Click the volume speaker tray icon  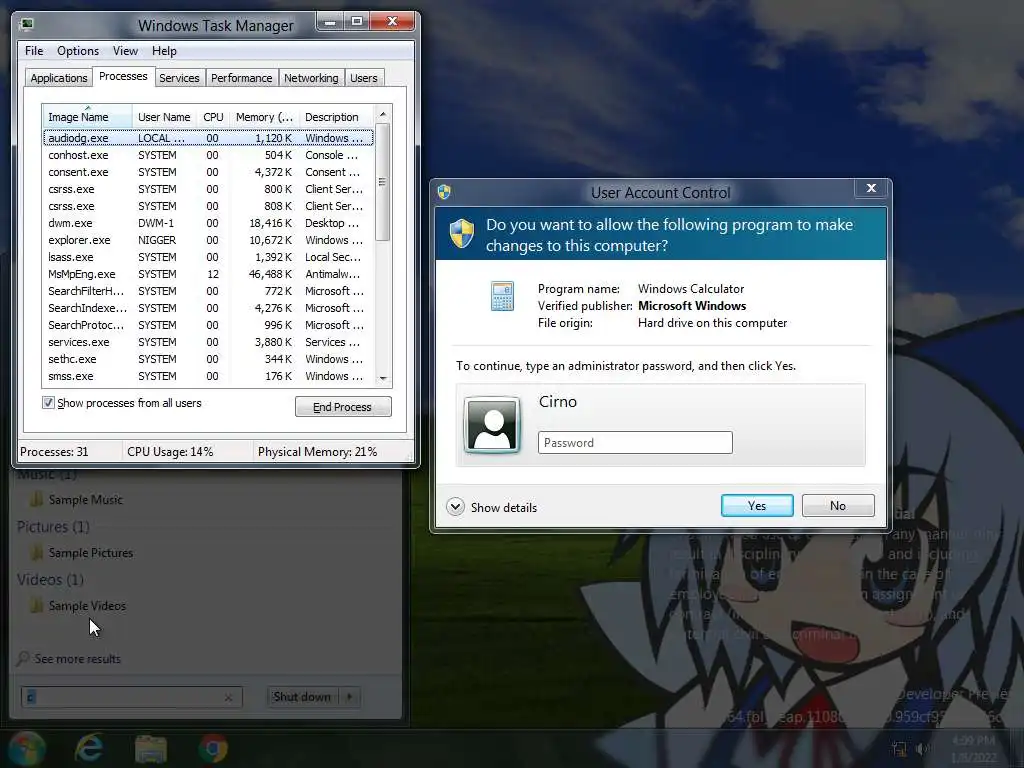tap(923, 749)
